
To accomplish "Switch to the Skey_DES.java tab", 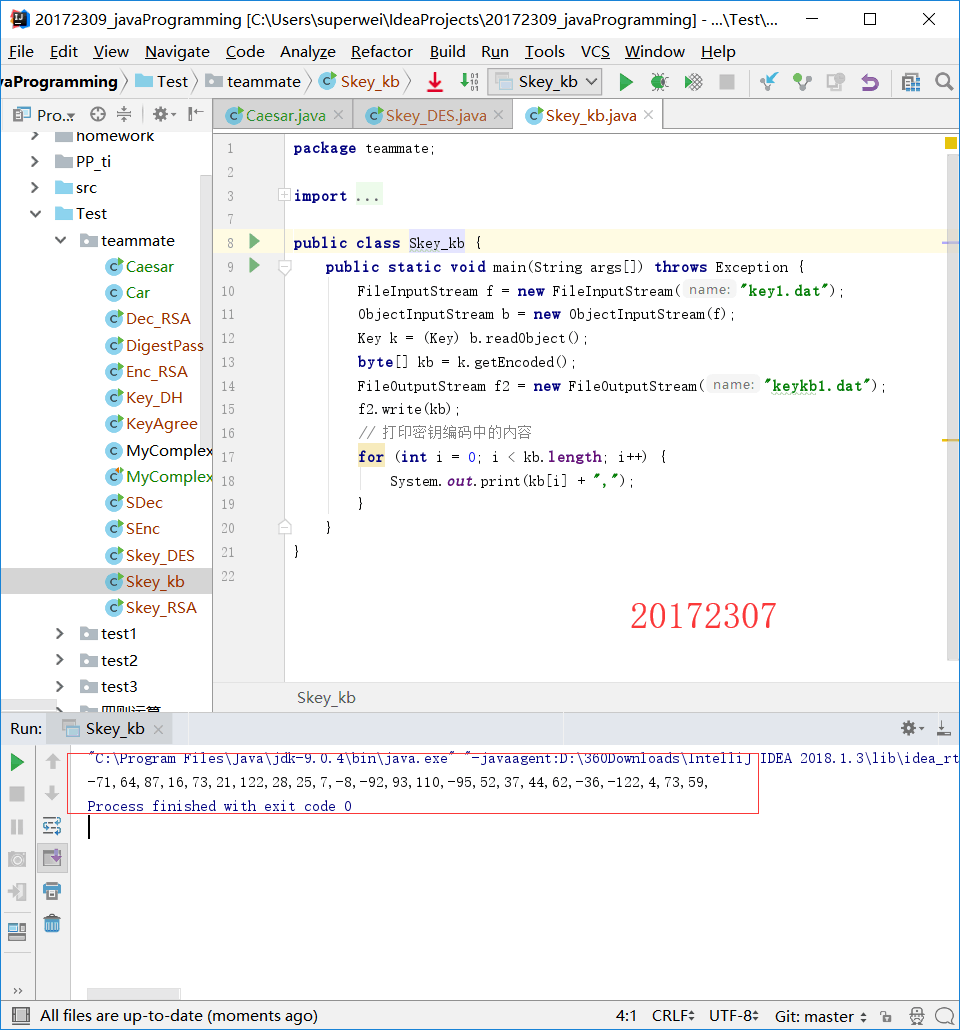I will [x=436, y=116].
